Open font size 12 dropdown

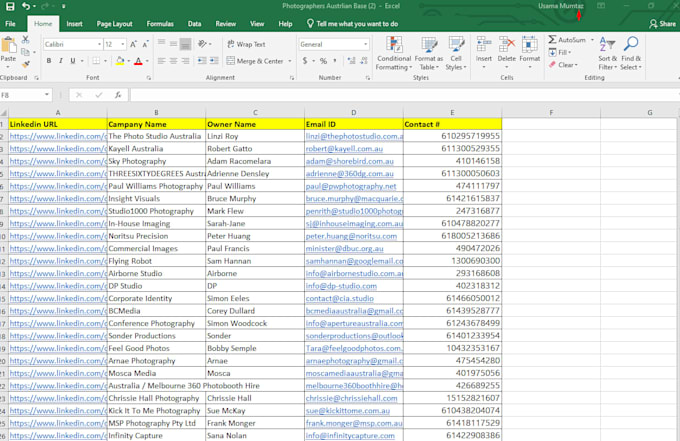click(123, 44)
